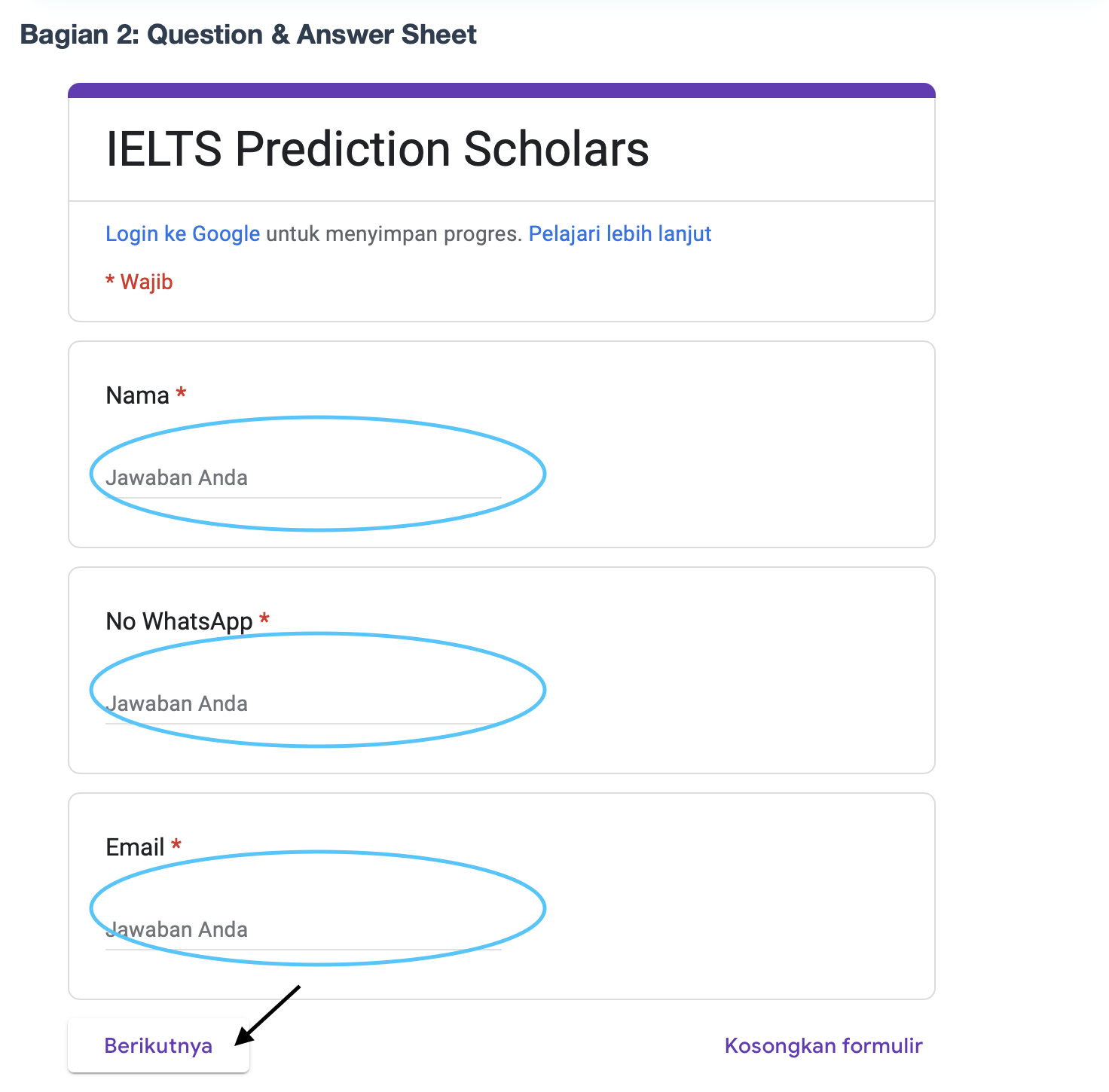Click the red asterisk beside No WhatsApp
This screenshot has width=1109, height=1092.
click(264, 619)
